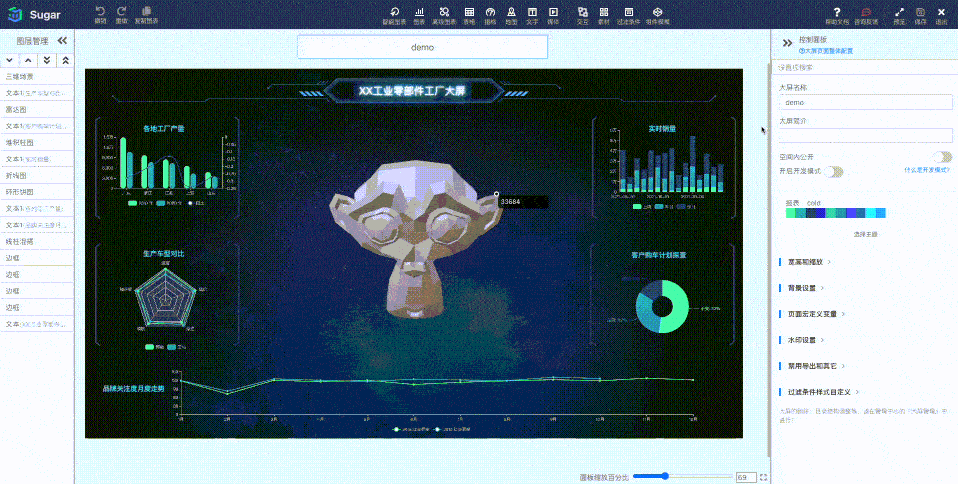Click the 退出 exit X icon
958x484 pixels.
[942, 12]
